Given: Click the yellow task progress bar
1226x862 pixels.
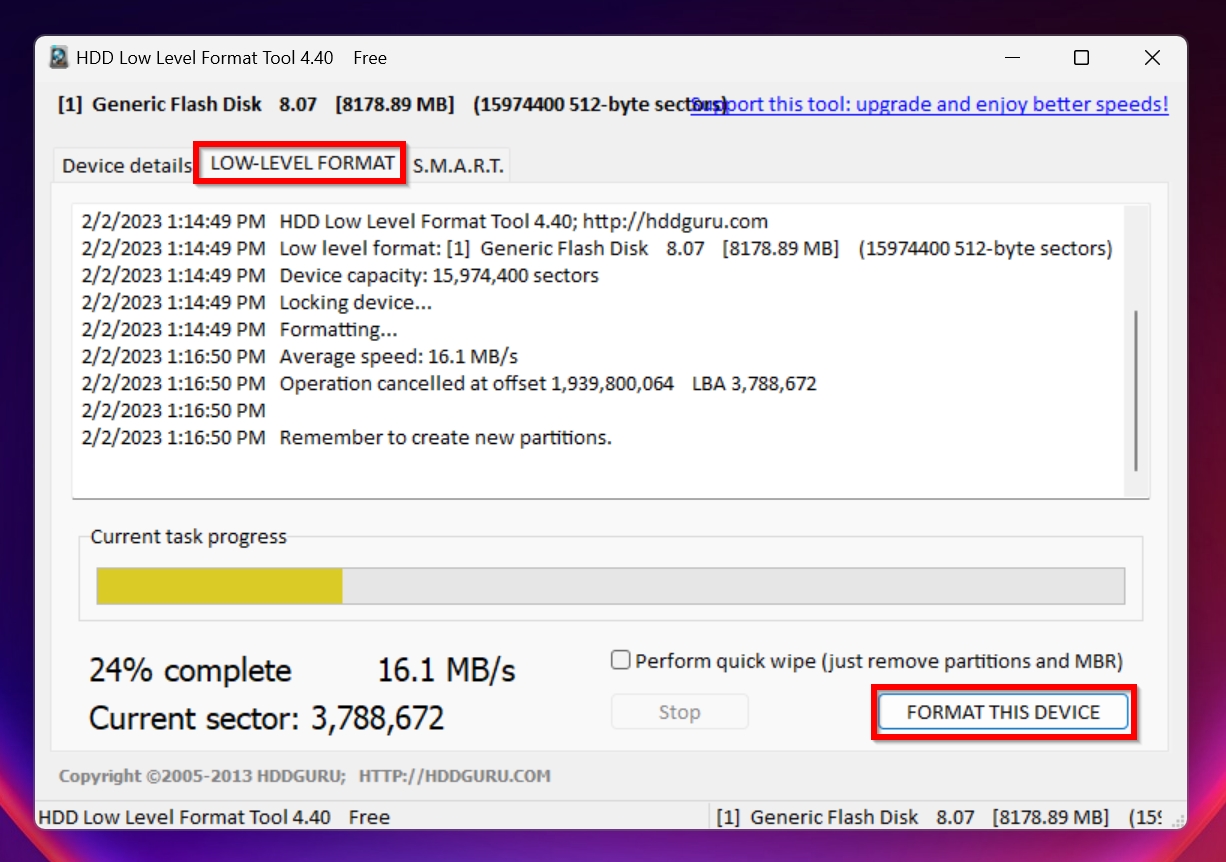Looking at the screenshot, I should [610, 586].
